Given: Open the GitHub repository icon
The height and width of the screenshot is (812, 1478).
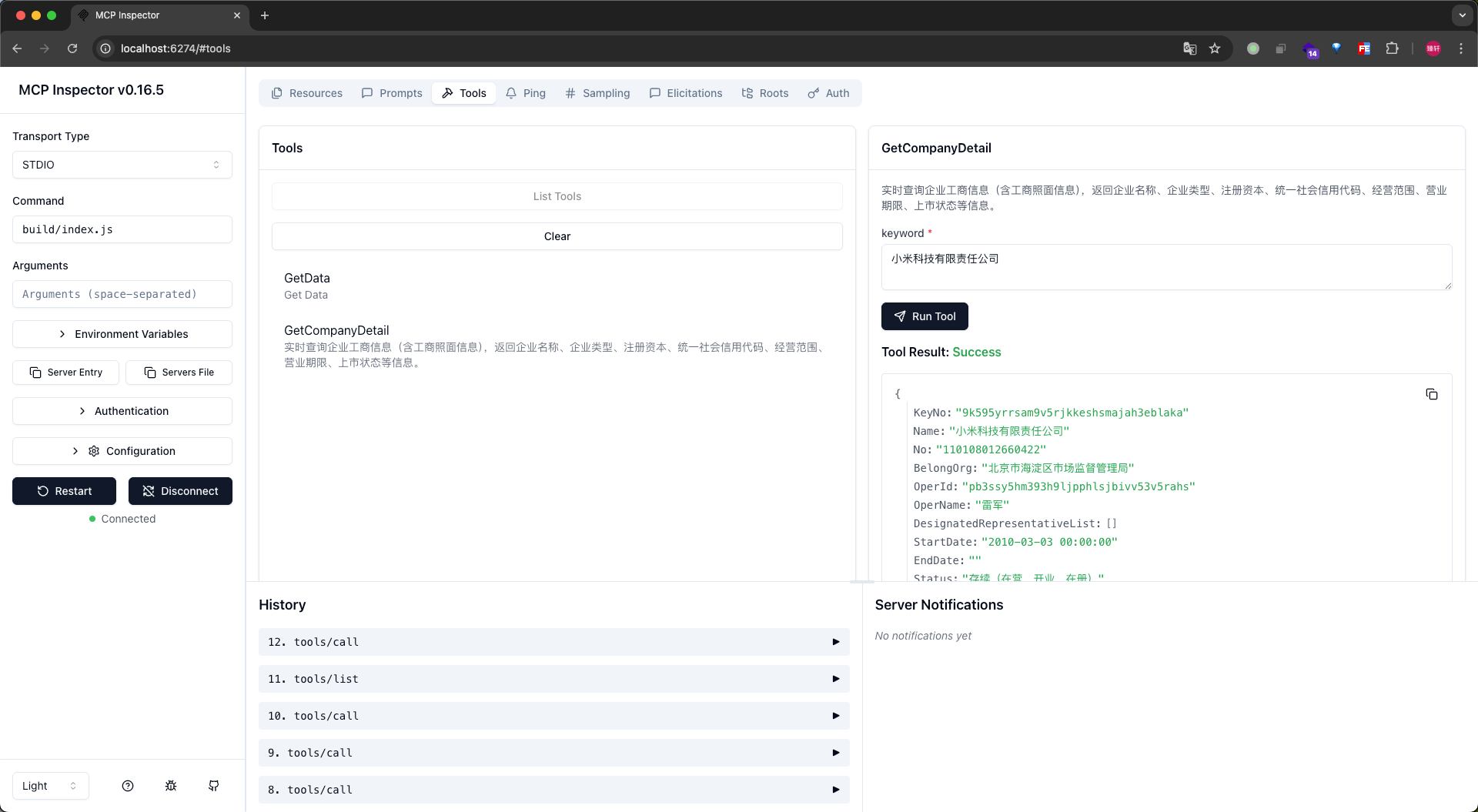Looking at the screenshot, I should click(213, 786).
